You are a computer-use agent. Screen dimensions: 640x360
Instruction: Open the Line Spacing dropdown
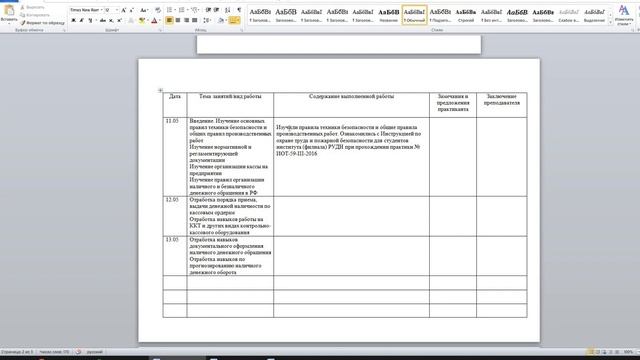[207, 20]
